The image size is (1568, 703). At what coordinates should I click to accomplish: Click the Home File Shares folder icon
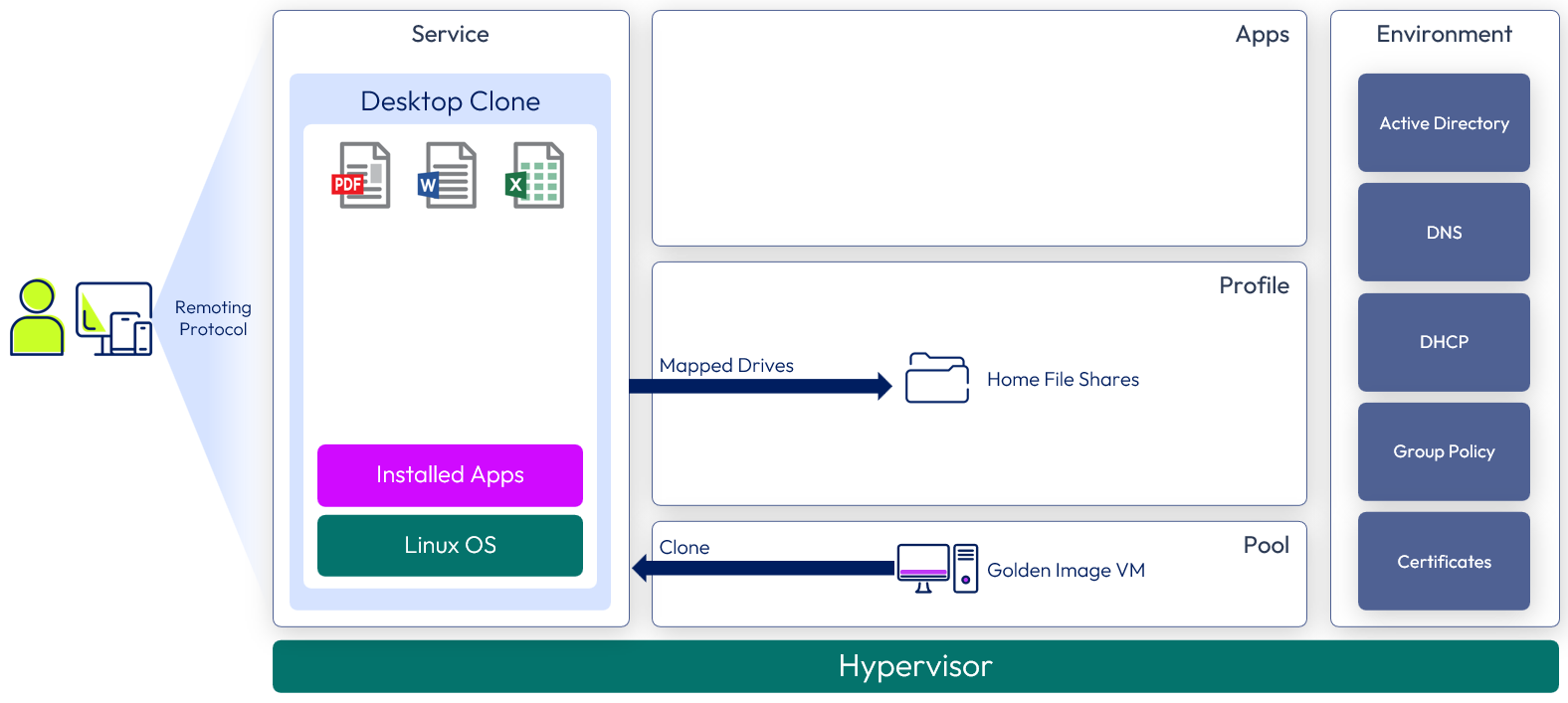936,379
